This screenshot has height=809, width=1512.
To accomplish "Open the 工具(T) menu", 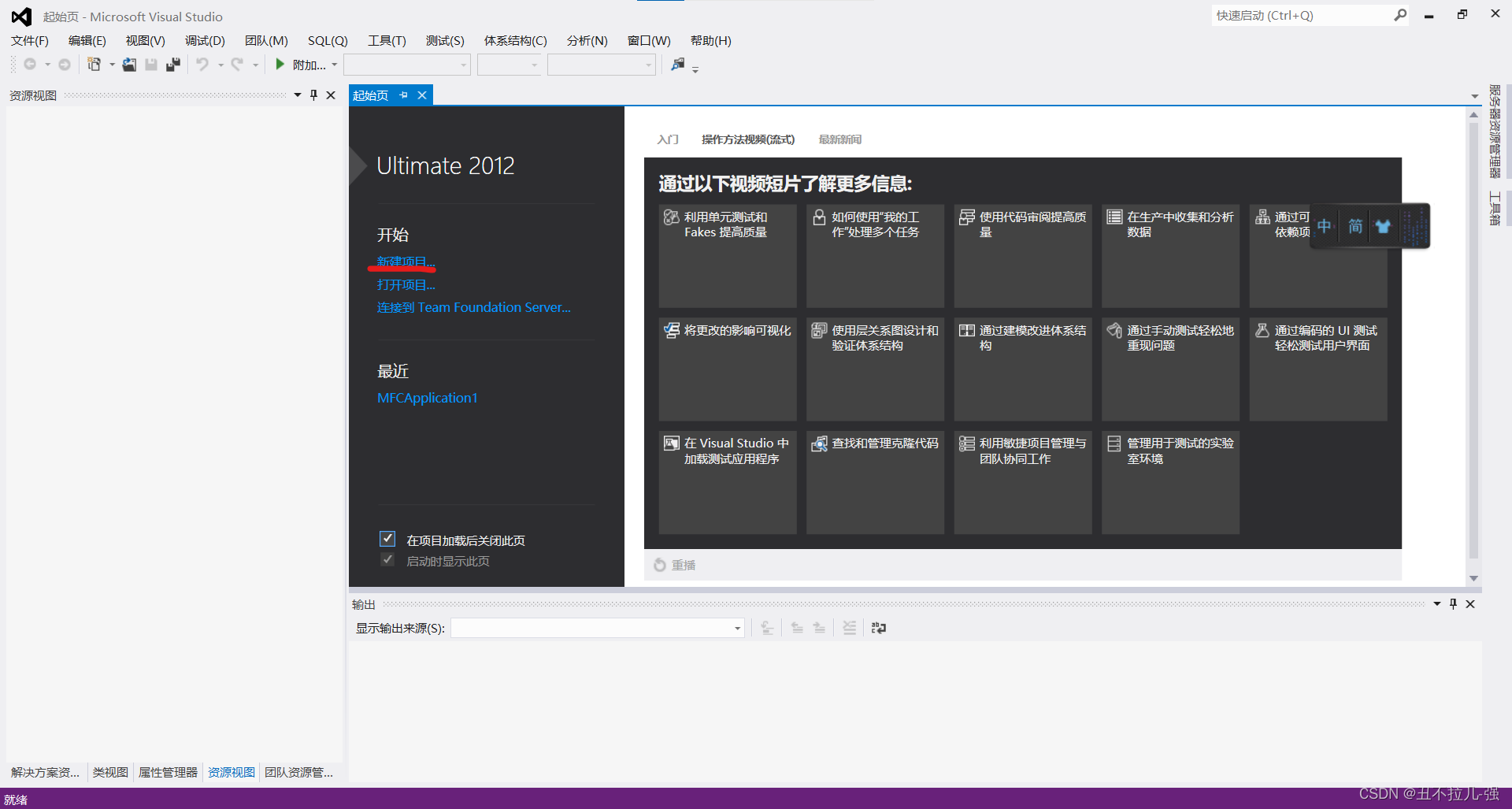I will (x=387, y=41).
